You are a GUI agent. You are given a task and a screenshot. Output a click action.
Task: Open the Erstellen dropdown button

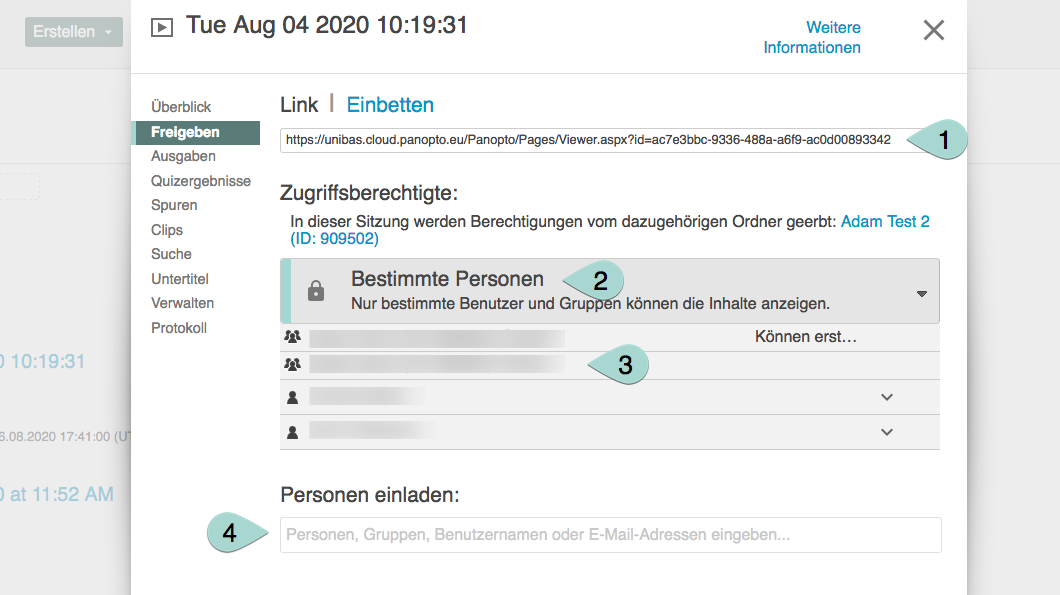(x=74, y=32)
